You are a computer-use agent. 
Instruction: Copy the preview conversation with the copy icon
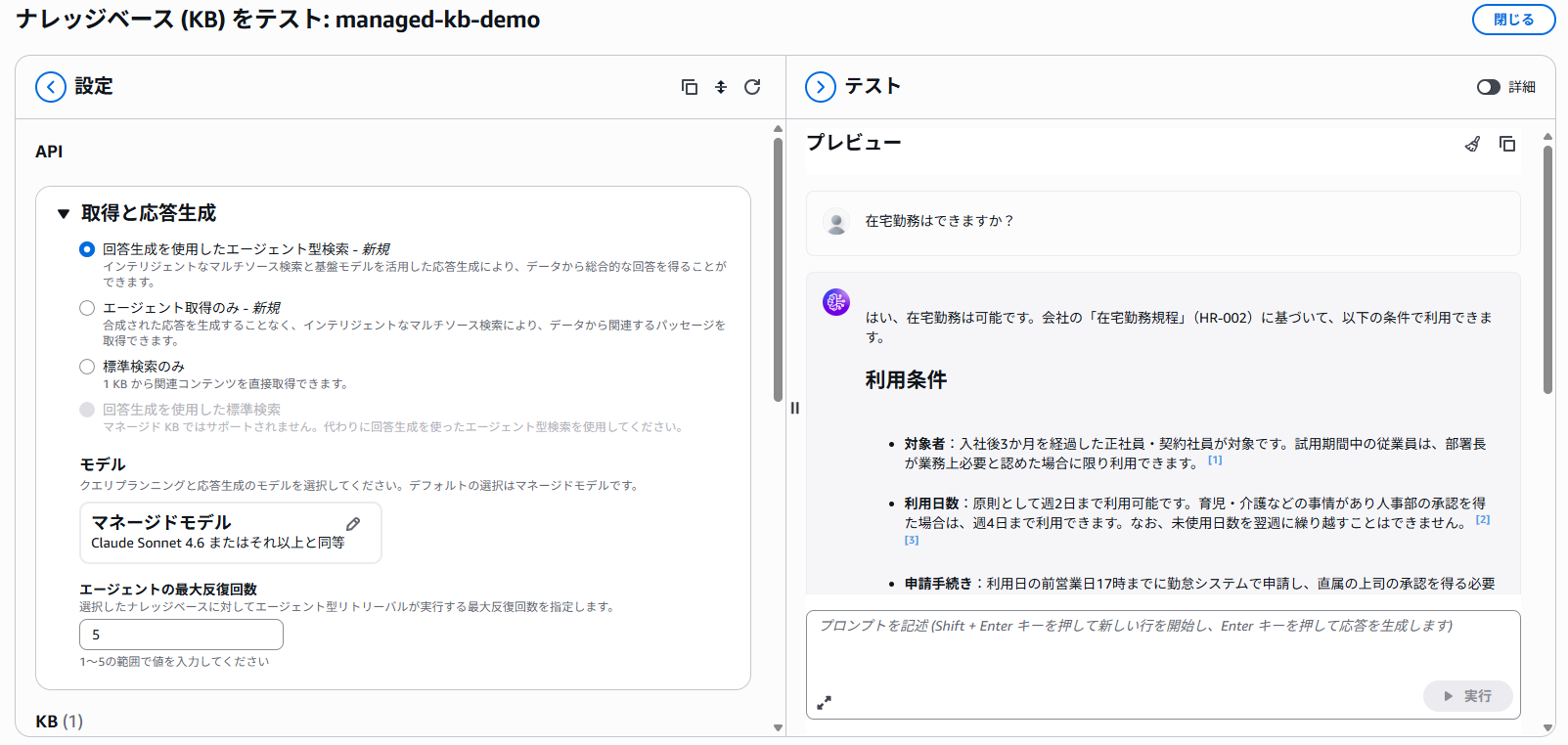coord(1507,144)
